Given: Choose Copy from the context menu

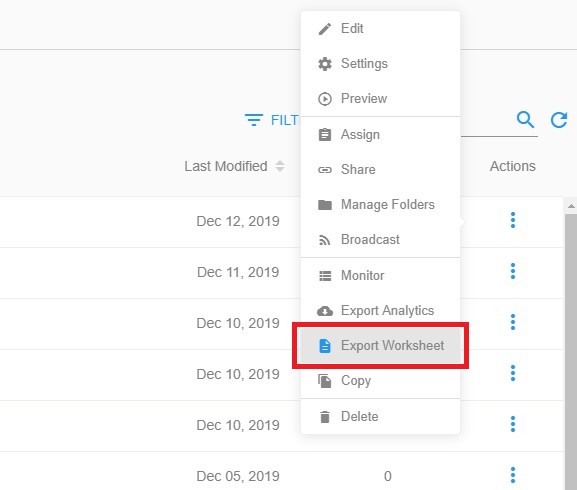Looking at the screenshot, I should coord(380,381).
